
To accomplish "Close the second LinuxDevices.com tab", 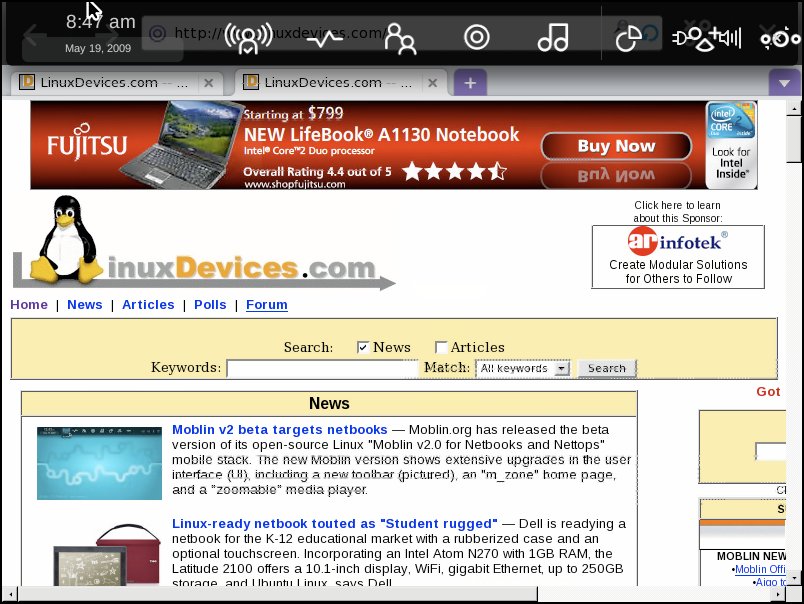I will pyautogui.click(x=433, y=83).
